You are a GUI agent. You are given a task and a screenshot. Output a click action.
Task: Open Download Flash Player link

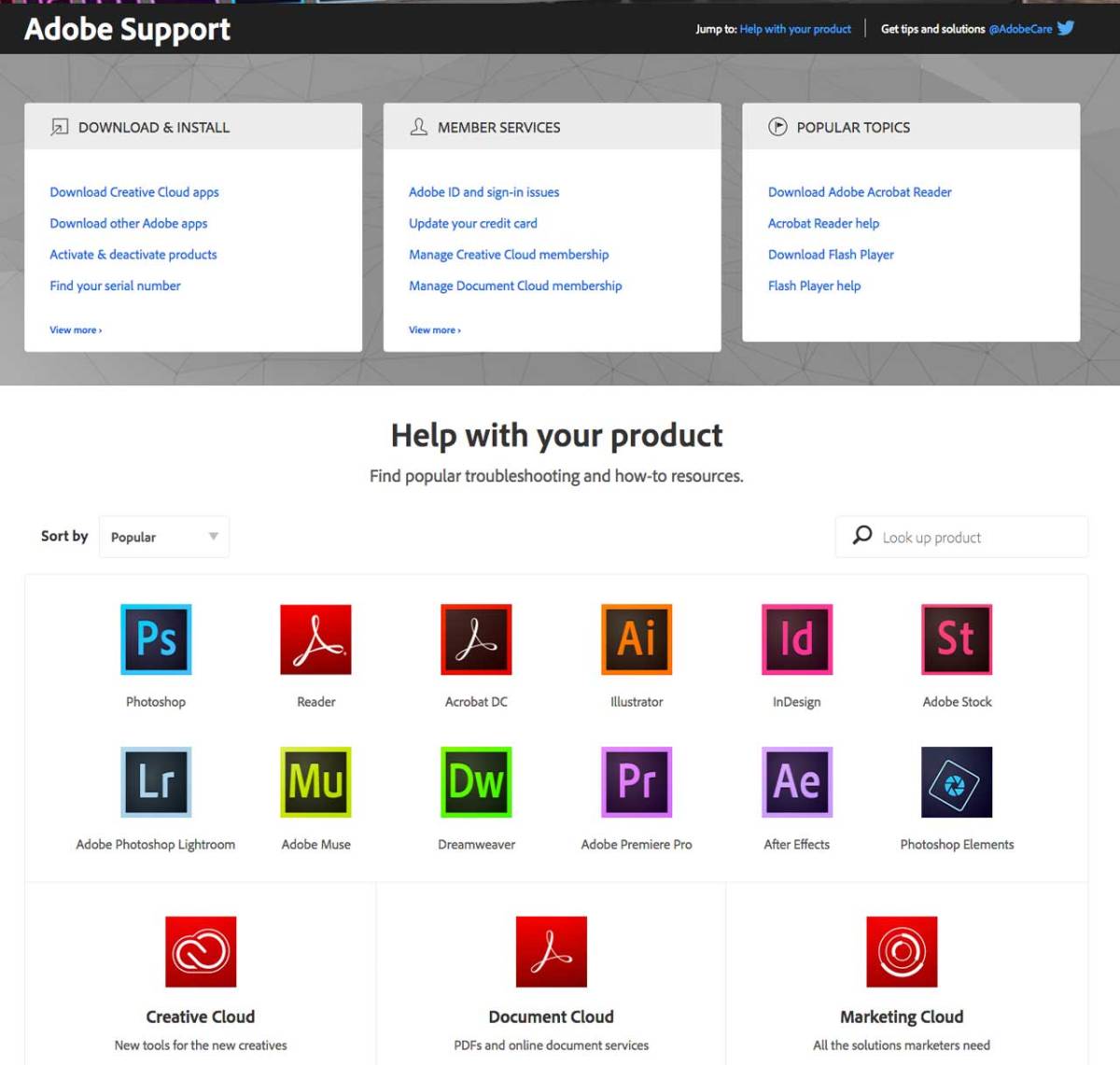(831, 255)
